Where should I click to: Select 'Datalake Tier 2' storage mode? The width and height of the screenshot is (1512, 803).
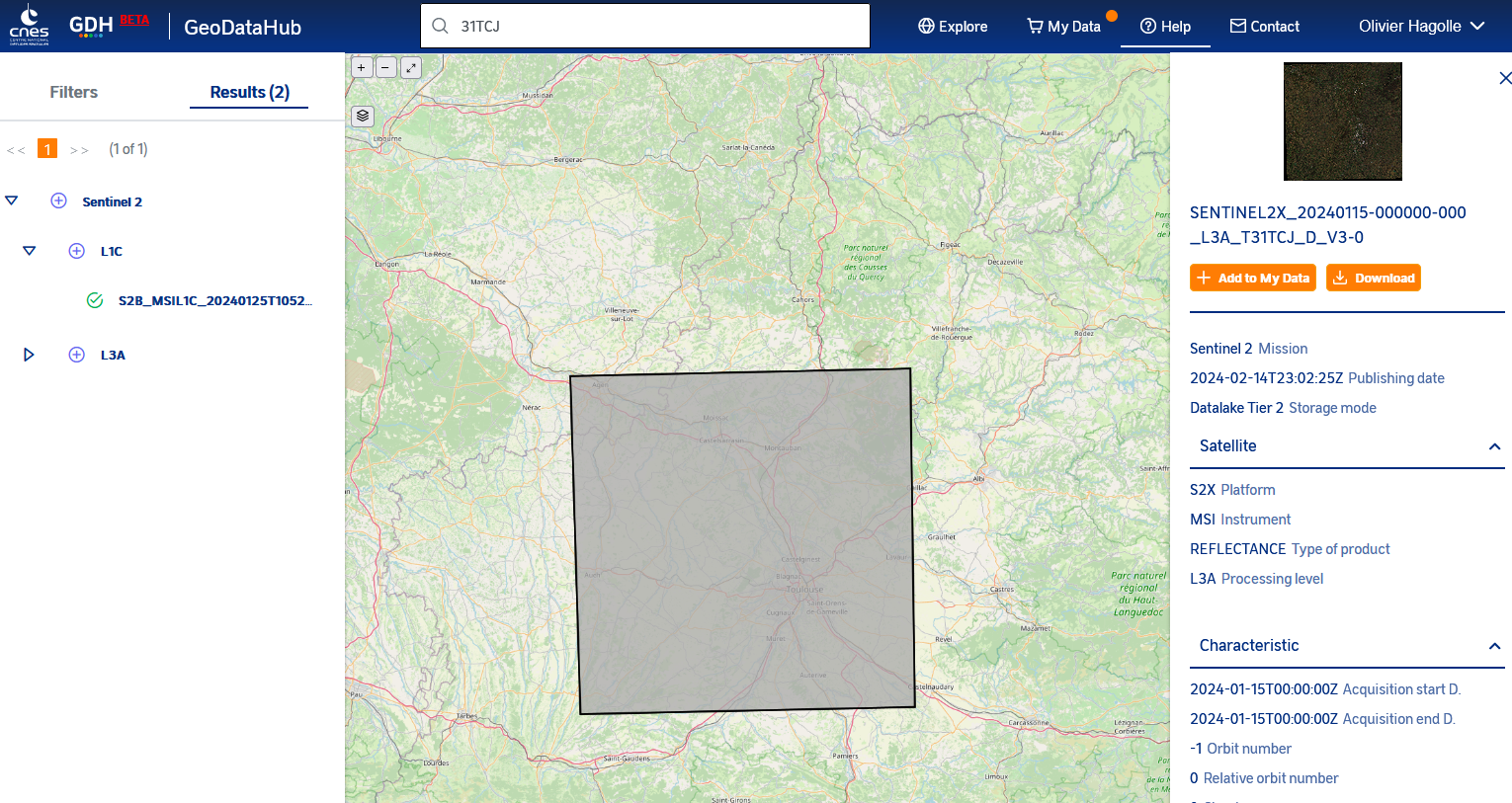(x=1236, y=408)
